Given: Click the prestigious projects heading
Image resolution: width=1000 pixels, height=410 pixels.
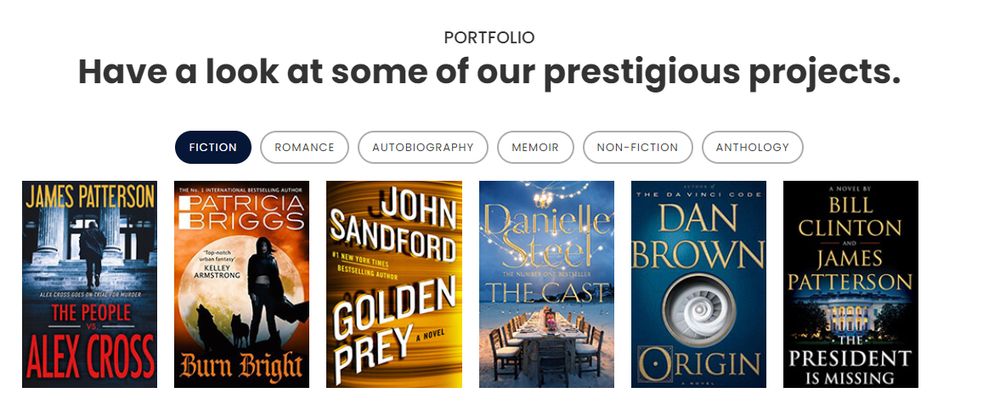Looking at the screenshot, I should pos(489,71).
